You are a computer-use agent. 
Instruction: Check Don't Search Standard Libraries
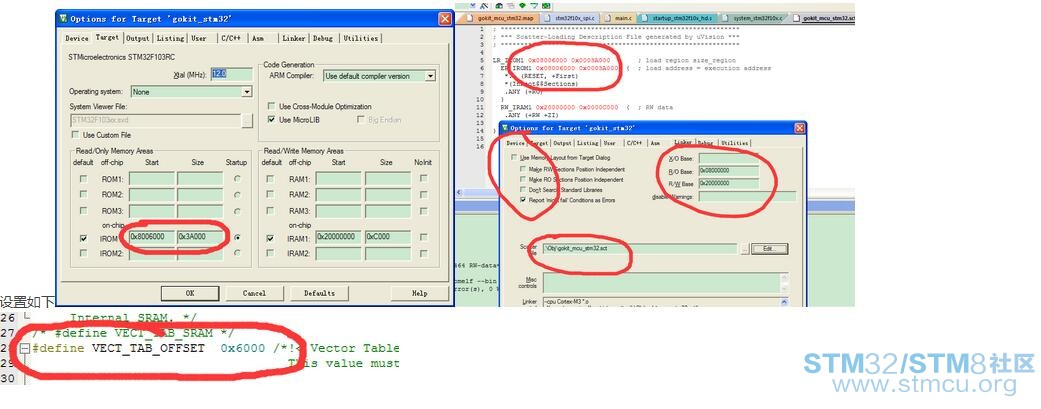[524, 189]
